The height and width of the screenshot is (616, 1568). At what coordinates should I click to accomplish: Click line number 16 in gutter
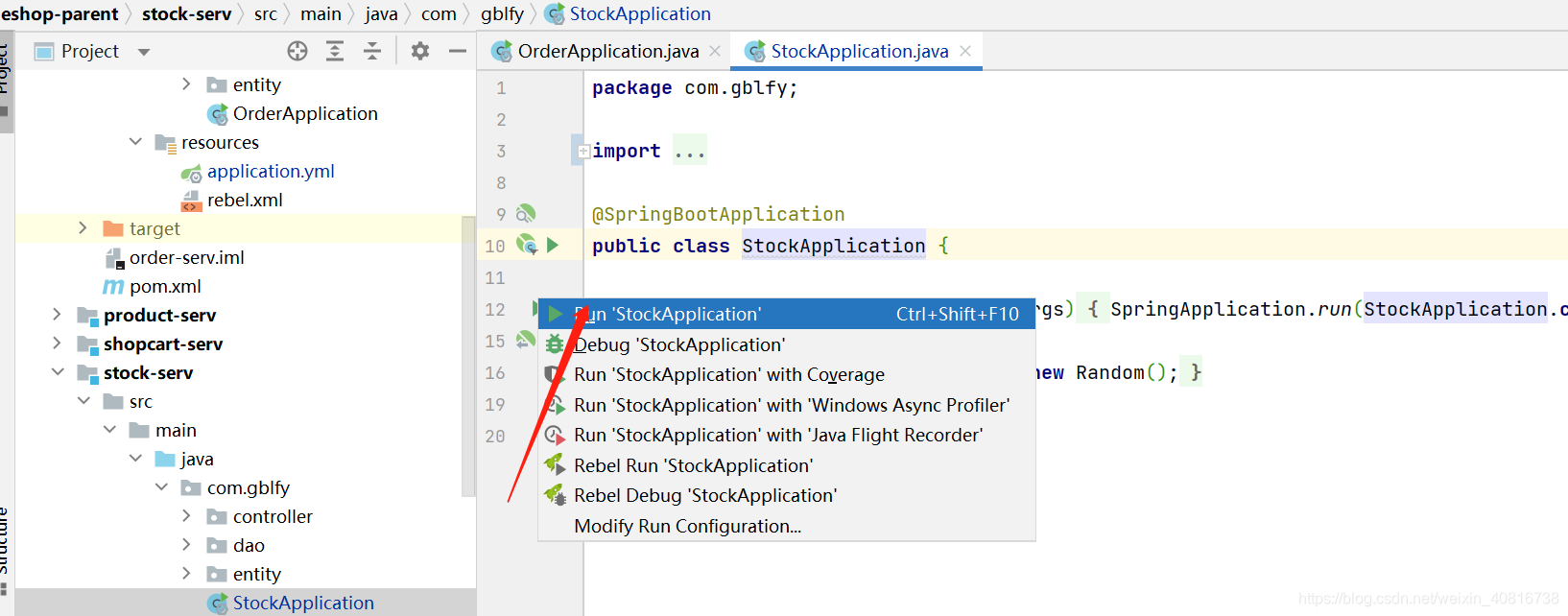tap(495, 372)
